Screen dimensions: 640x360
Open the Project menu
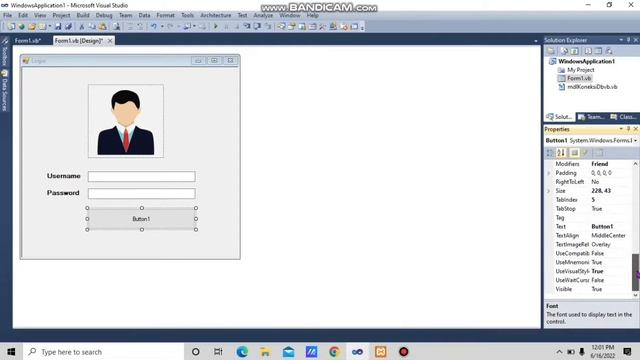tap(61, 15)
